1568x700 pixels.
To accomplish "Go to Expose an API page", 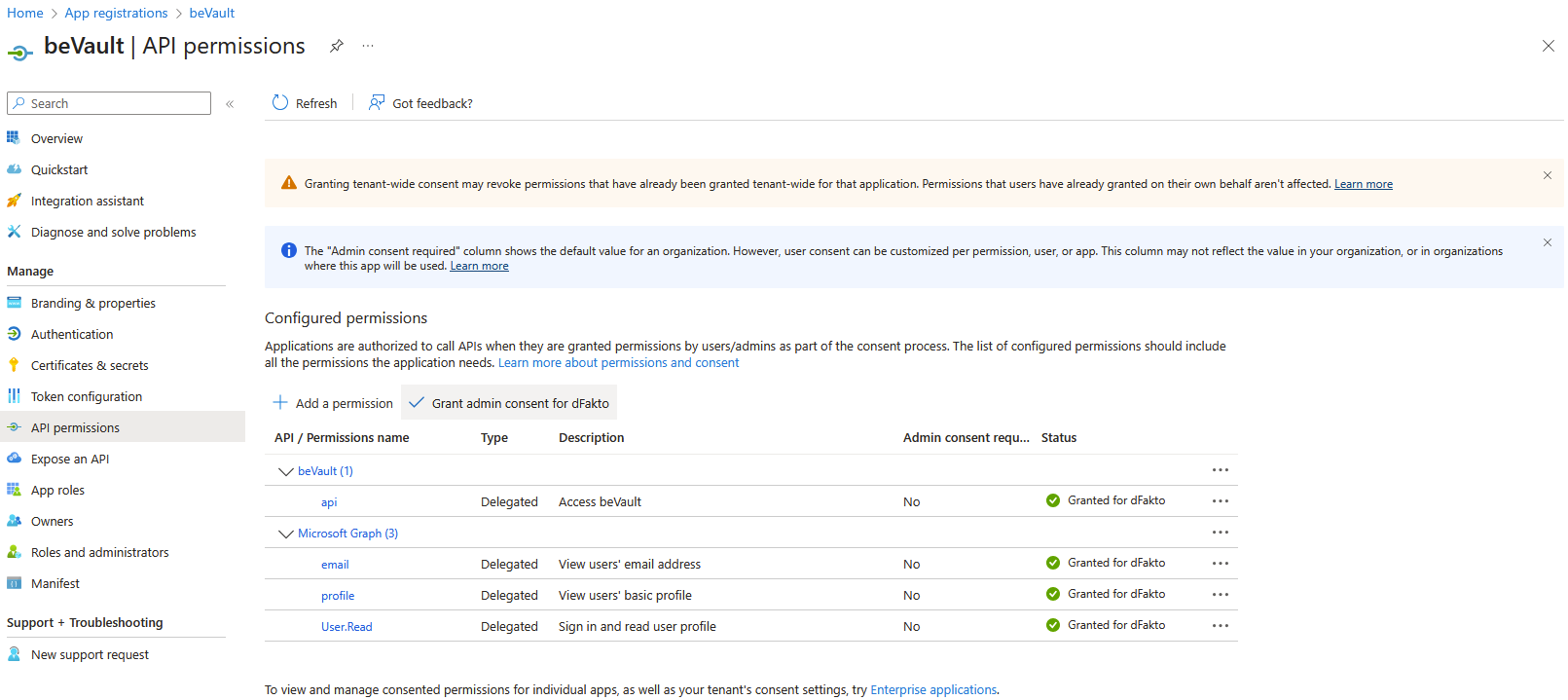I will pos(70,460).
